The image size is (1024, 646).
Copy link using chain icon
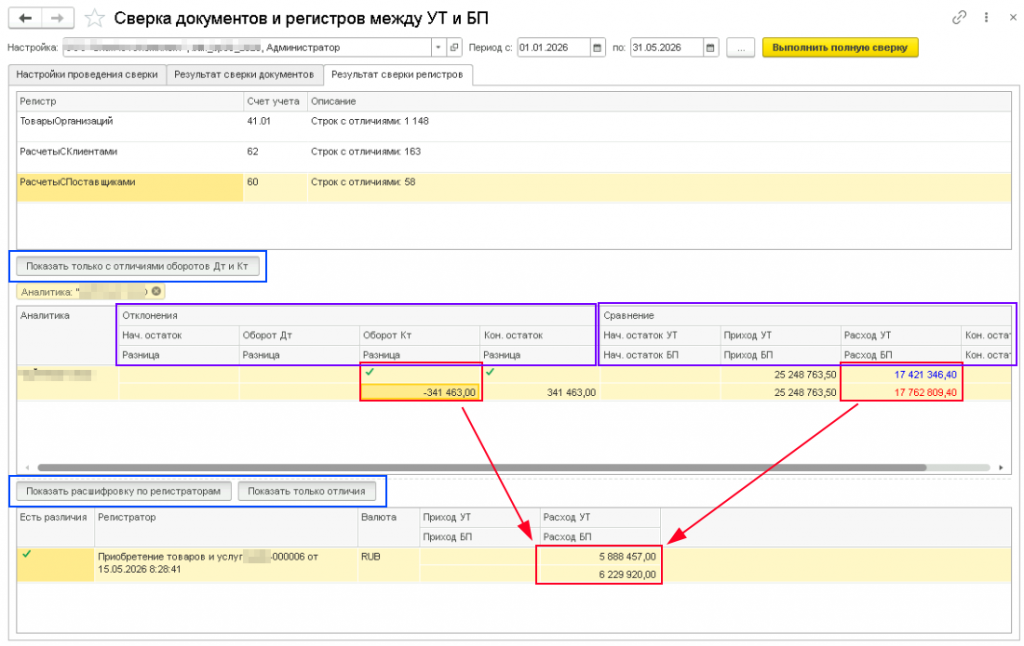coord(959,18)
